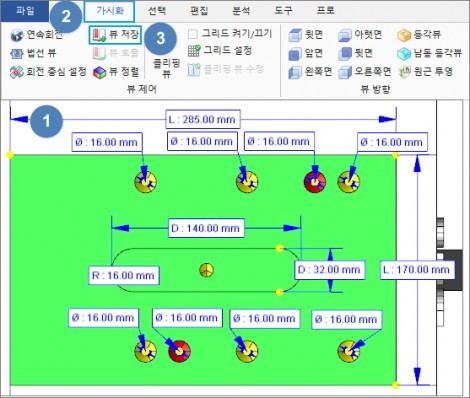Open the 파일 menu
Image resolution: width=470 pixels, height=398 pixels.
click(25, 11)
